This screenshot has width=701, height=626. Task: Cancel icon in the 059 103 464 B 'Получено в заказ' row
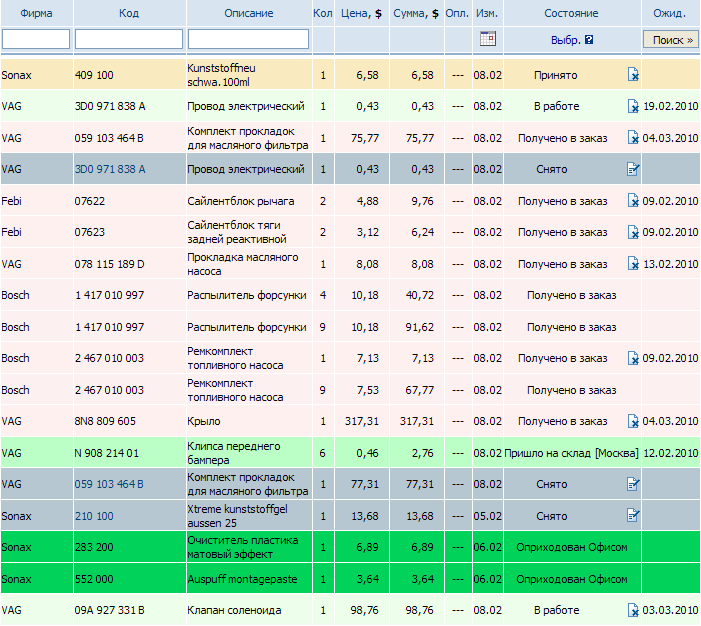click(x=633, y=138)
